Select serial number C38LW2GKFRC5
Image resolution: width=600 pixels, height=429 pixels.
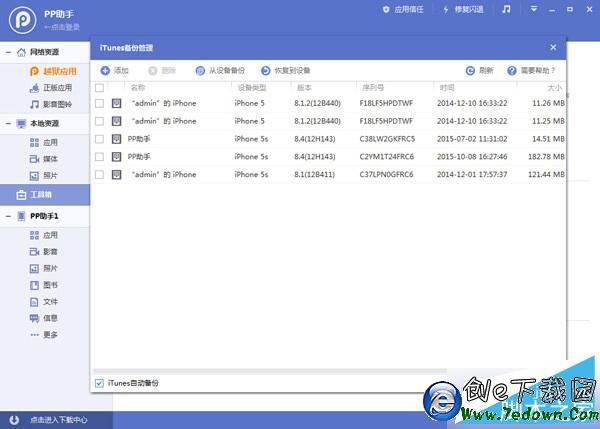[387, 139]
